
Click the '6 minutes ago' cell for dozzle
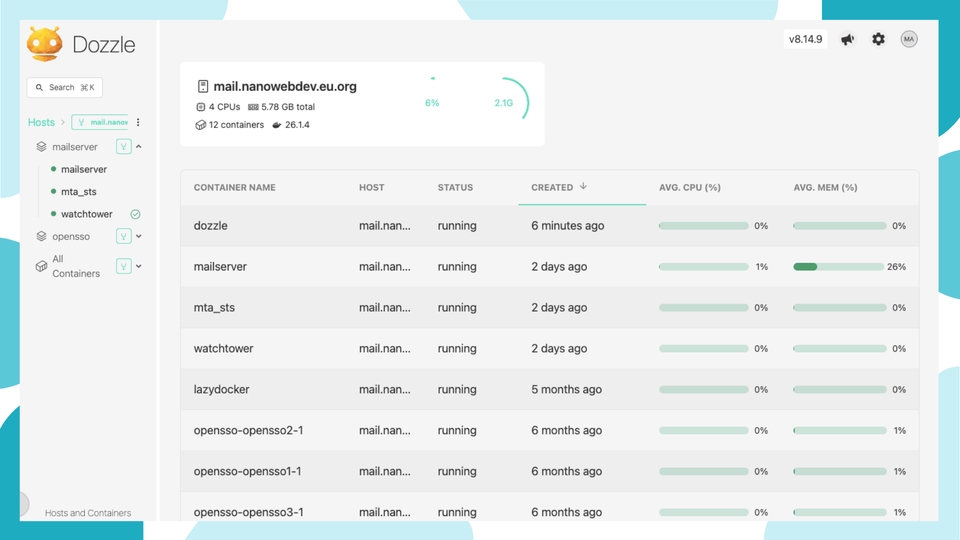tap(568, 226)
